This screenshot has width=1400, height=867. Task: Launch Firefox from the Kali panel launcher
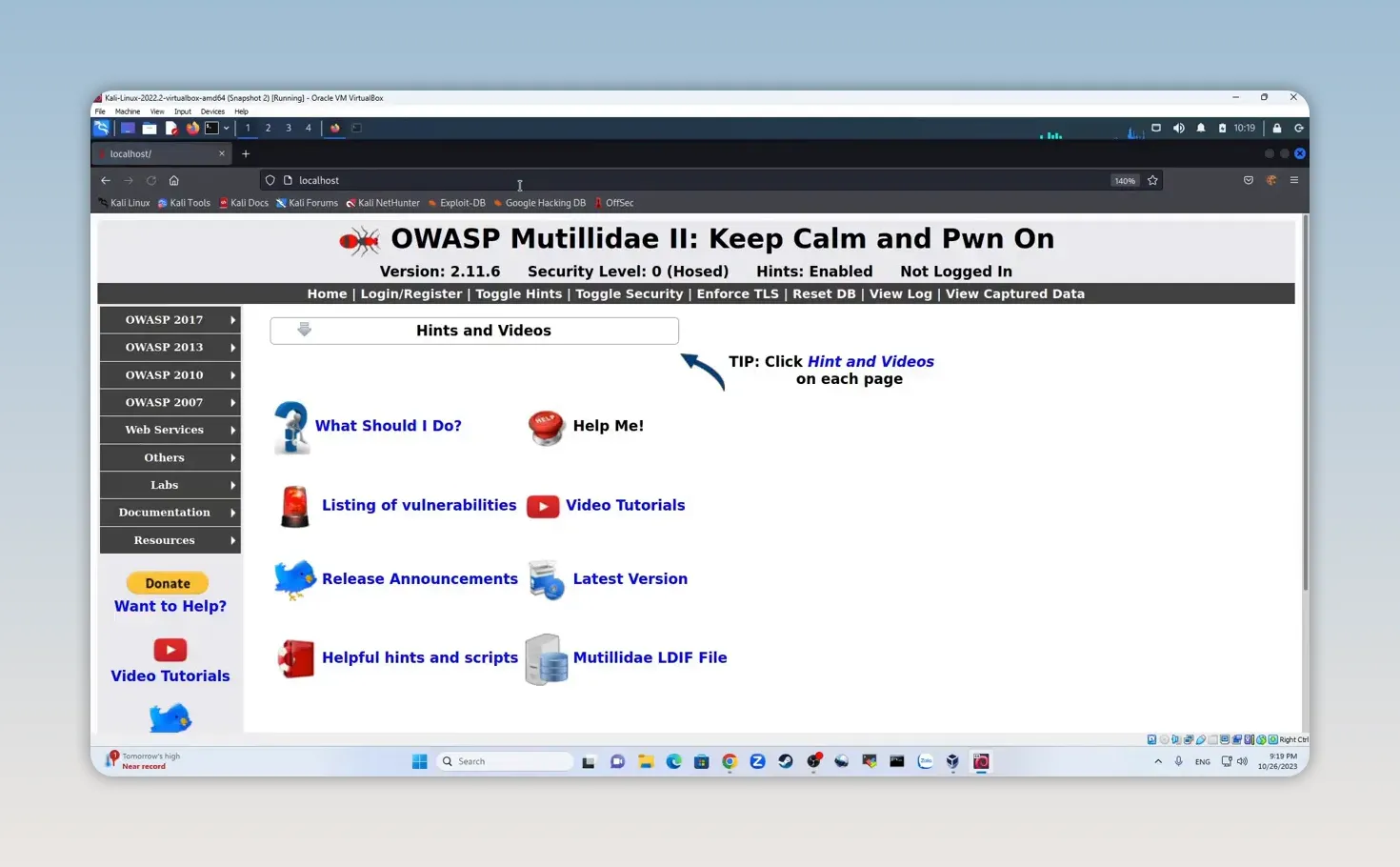[x=192, y=128]
